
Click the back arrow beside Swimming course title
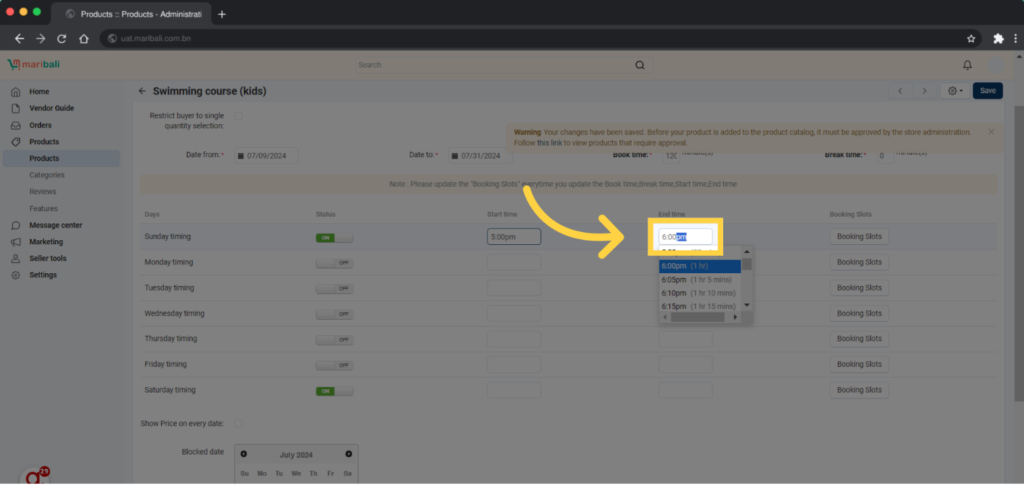tap(142, 91)
